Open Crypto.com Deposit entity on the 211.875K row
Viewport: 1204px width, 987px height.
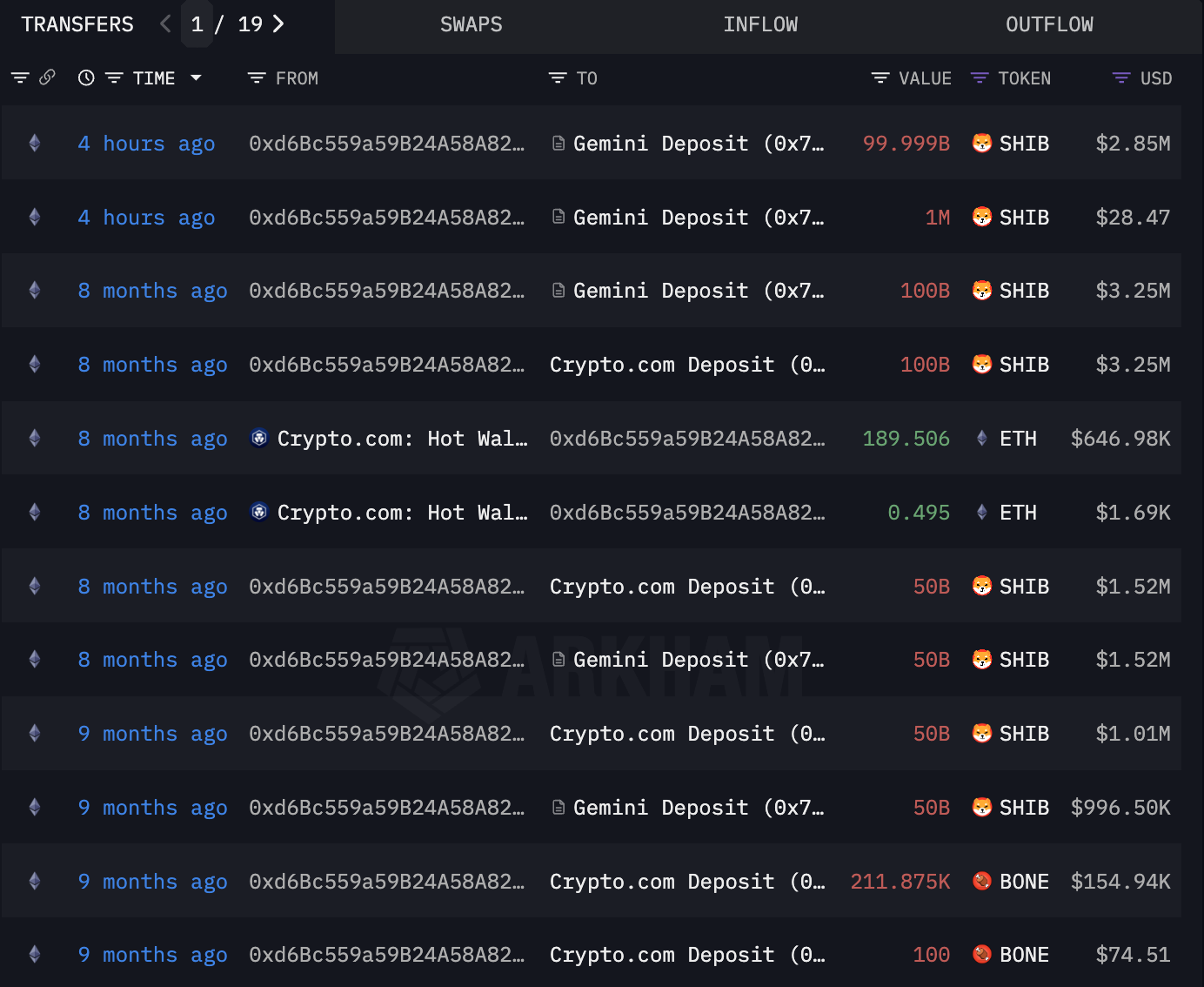[687, 882]
